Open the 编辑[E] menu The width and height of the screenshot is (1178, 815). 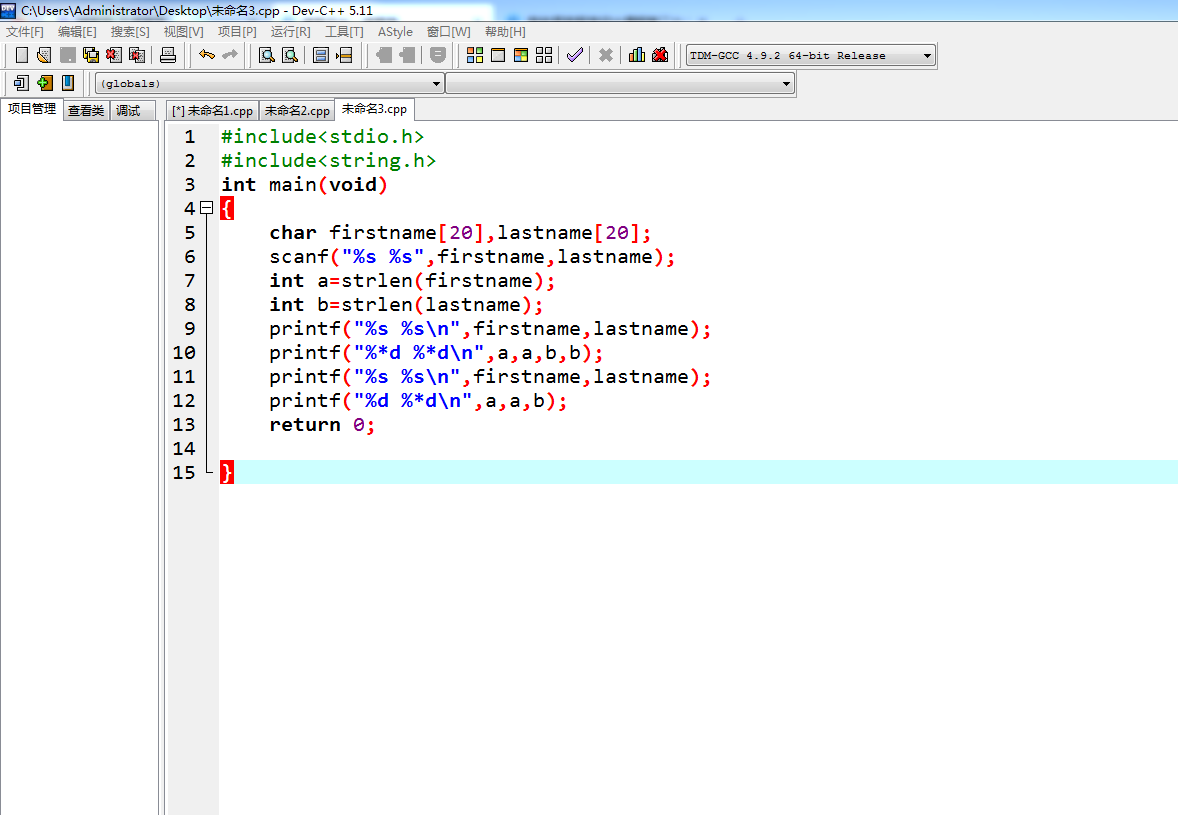pyautogui.click(x=77, y=32)
